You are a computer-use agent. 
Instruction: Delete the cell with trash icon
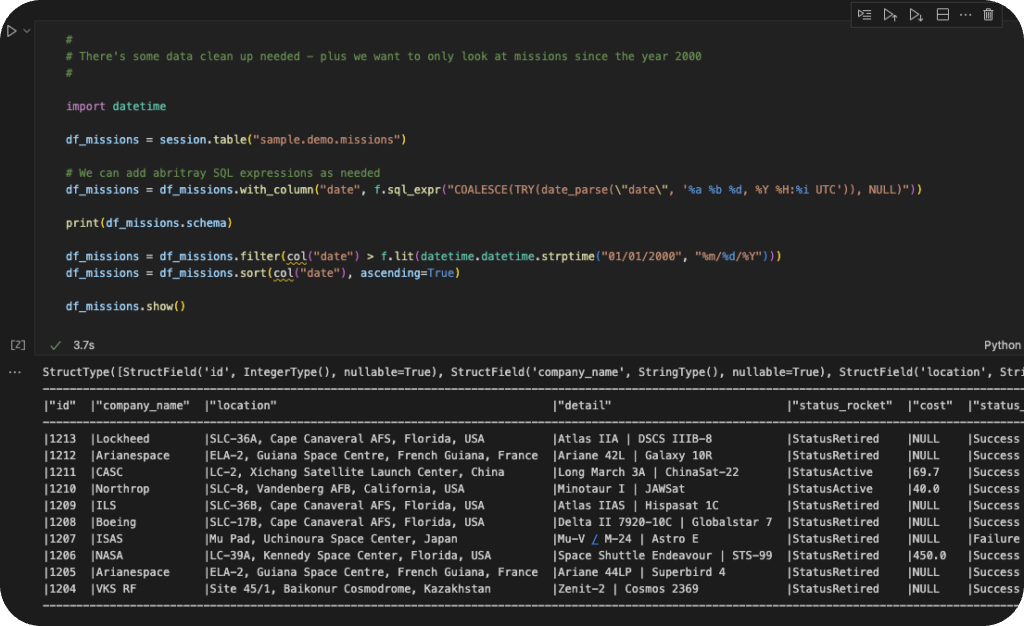988,15
